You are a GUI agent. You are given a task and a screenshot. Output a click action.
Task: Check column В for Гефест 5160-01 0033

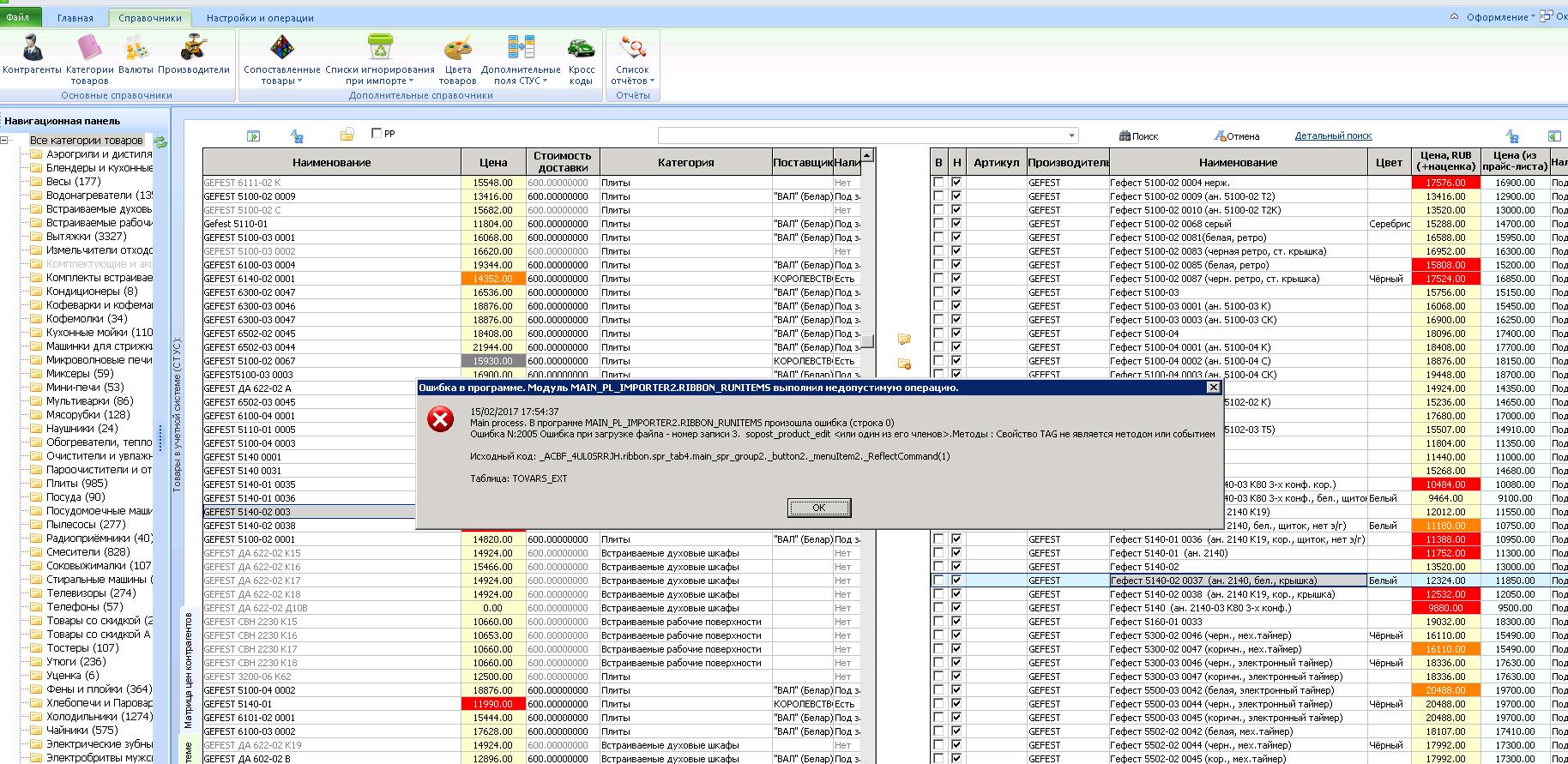pyautogui.click(x=938, y=622)
